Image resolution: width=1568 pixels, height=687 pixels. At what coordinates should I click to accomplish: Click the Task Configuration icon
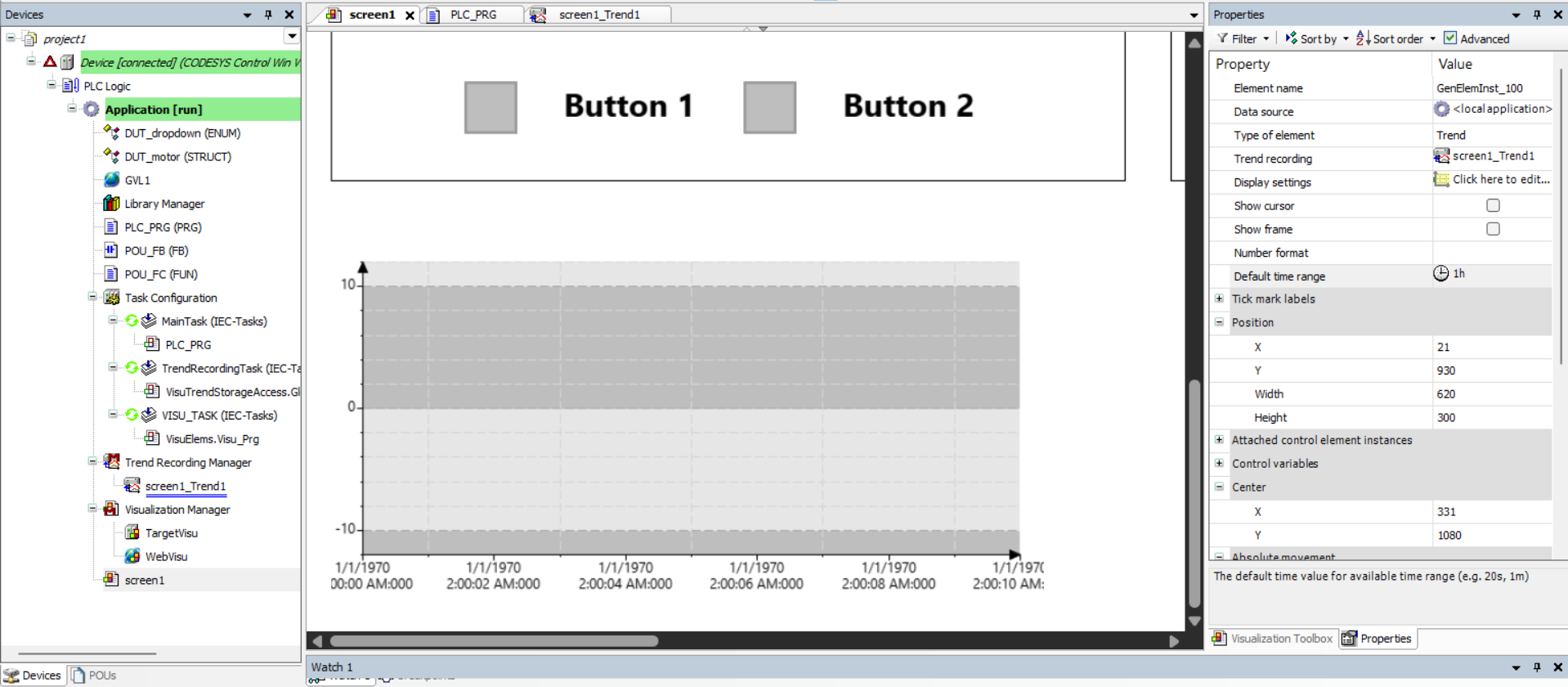pyautogui.click(x=111, y=298)
